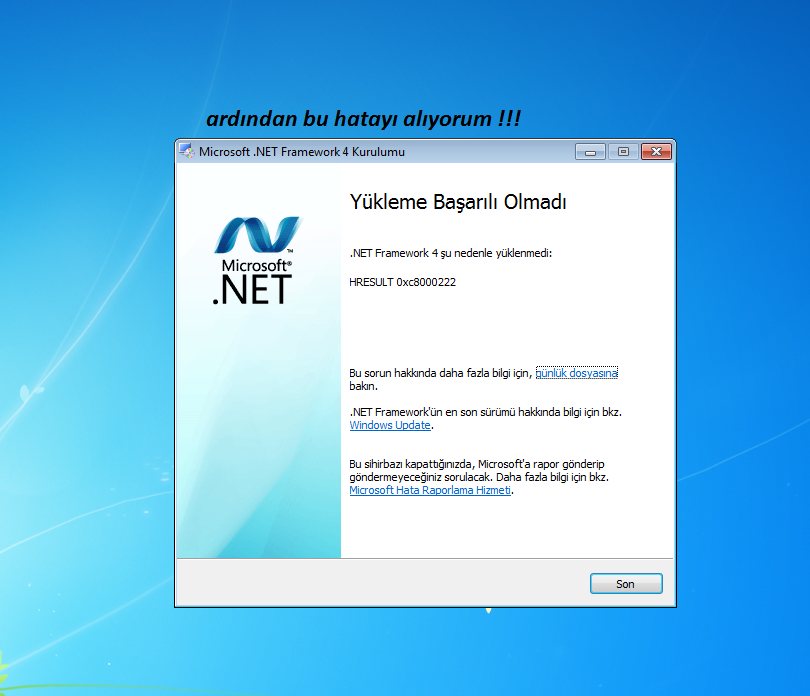Maximize the setup dialog window

(x=623, y=151)
